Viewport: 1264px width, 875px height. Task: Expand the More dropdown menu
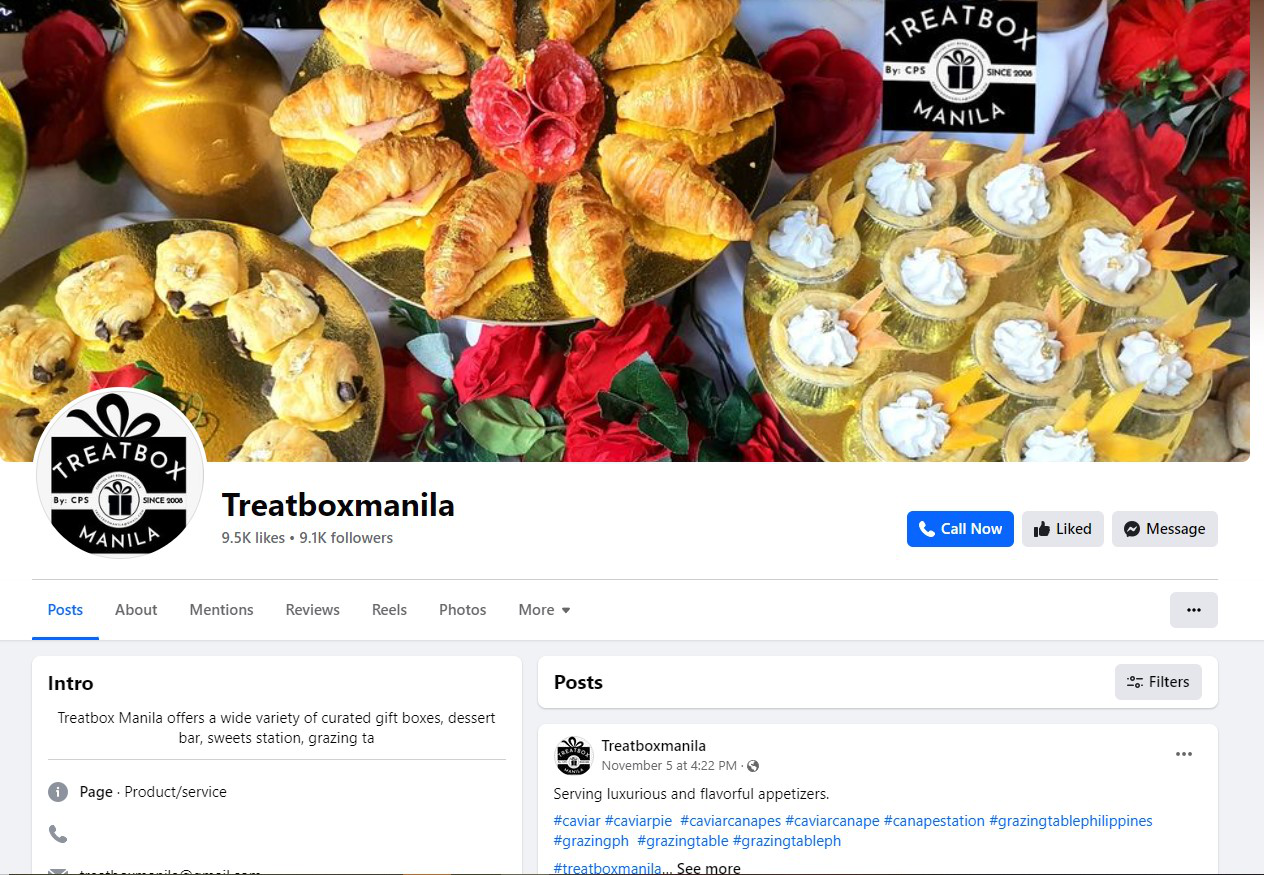tap(544, 610)
